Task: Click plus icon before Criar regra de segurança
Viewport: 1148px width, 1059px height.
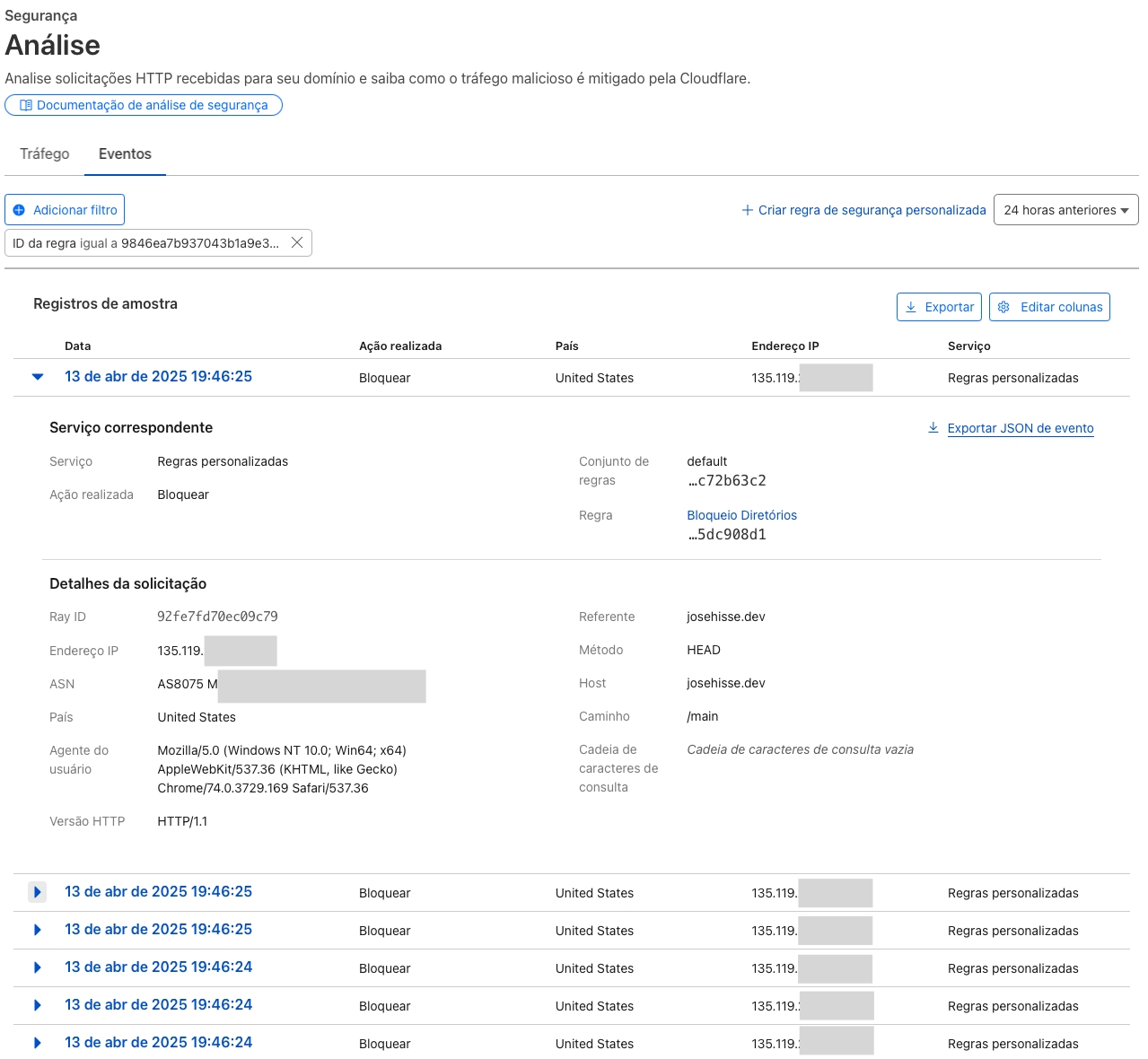Action: click(x=747, y=210)
